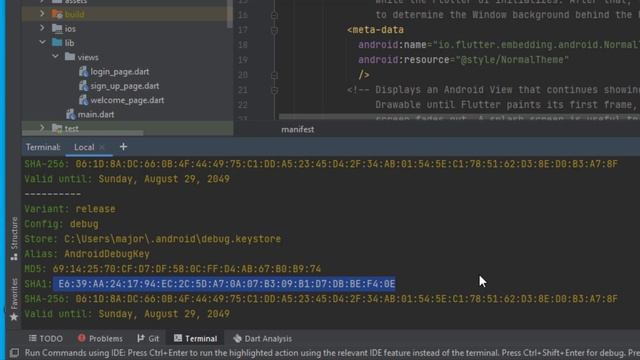
Task: Click the Dart icon beside main.dart
Action: (x=71, y=115)
